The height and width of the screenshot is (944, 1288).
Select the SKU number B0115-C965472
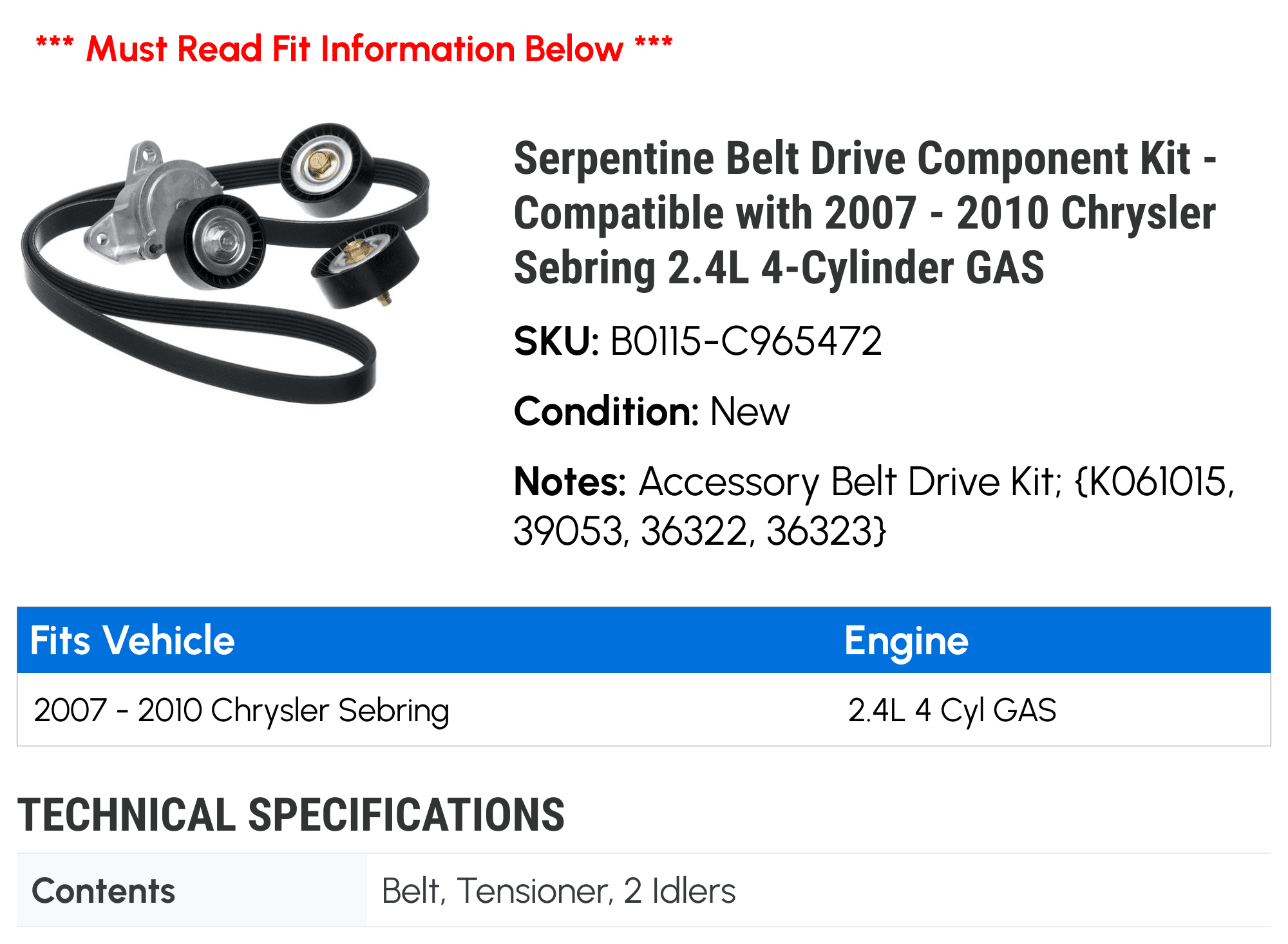(x=746, y=341)
